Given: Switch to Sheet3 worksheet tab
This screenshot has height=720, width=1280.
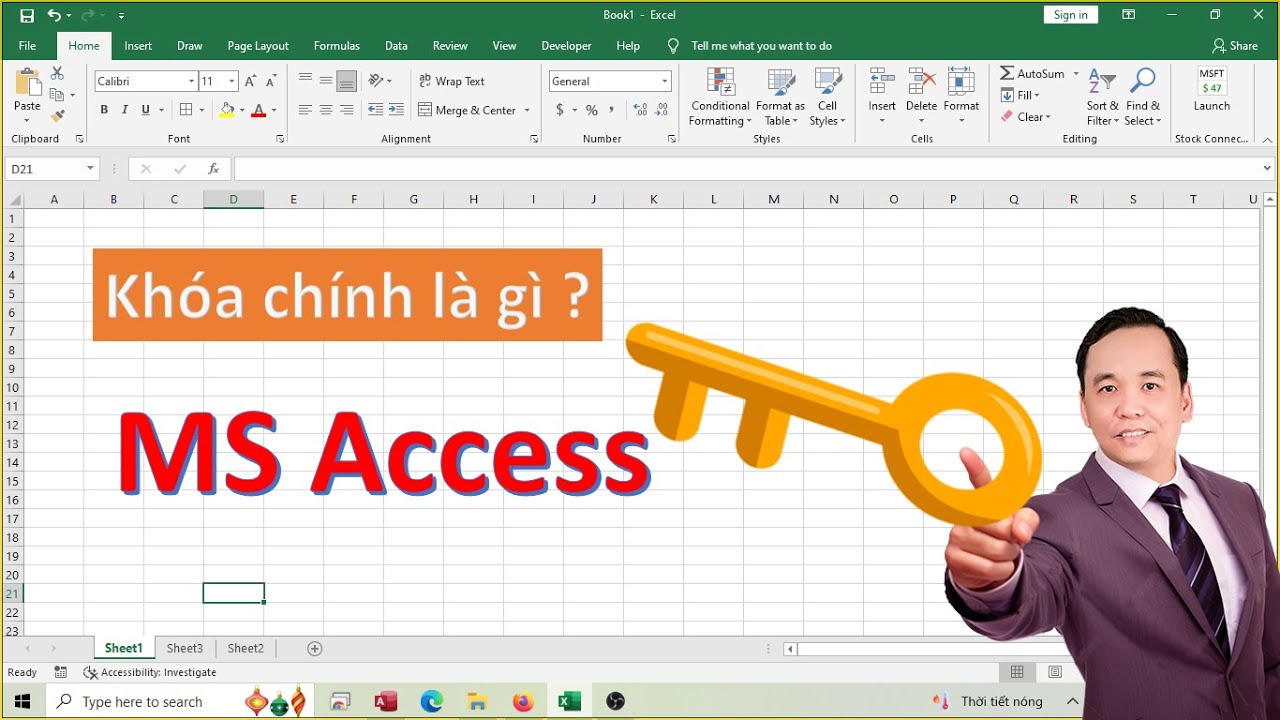Looking at the screenshot, I should click(185, 649).
